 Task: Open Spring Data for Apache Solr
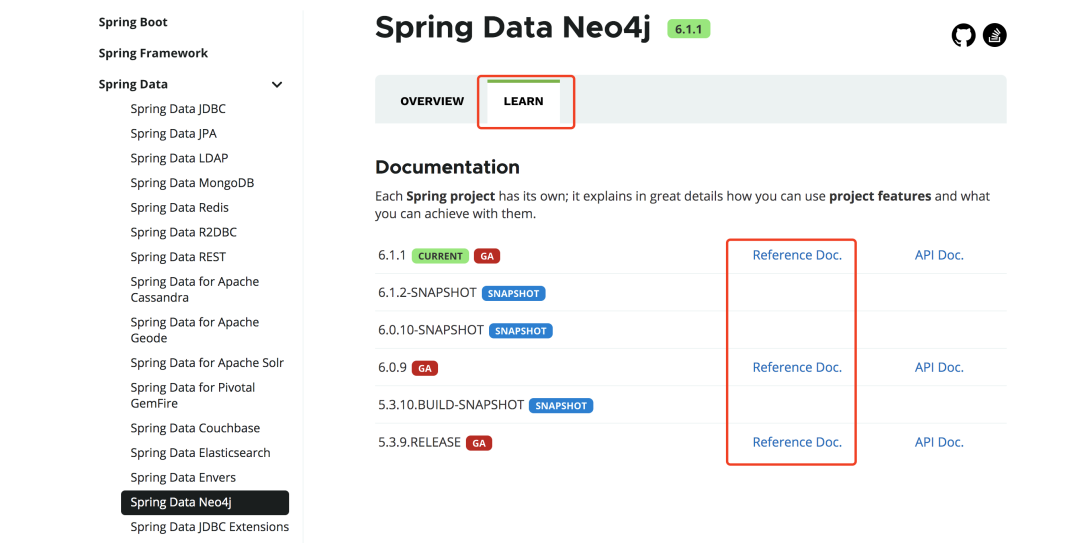[207, 363]
